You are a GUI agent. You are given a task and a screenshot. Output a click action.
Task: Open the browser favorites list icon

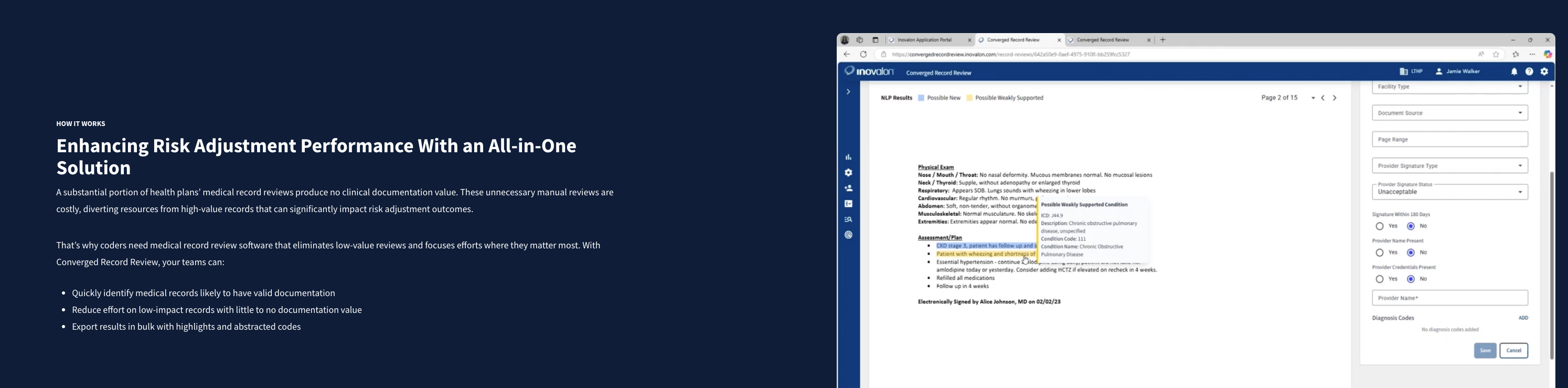1516,55
